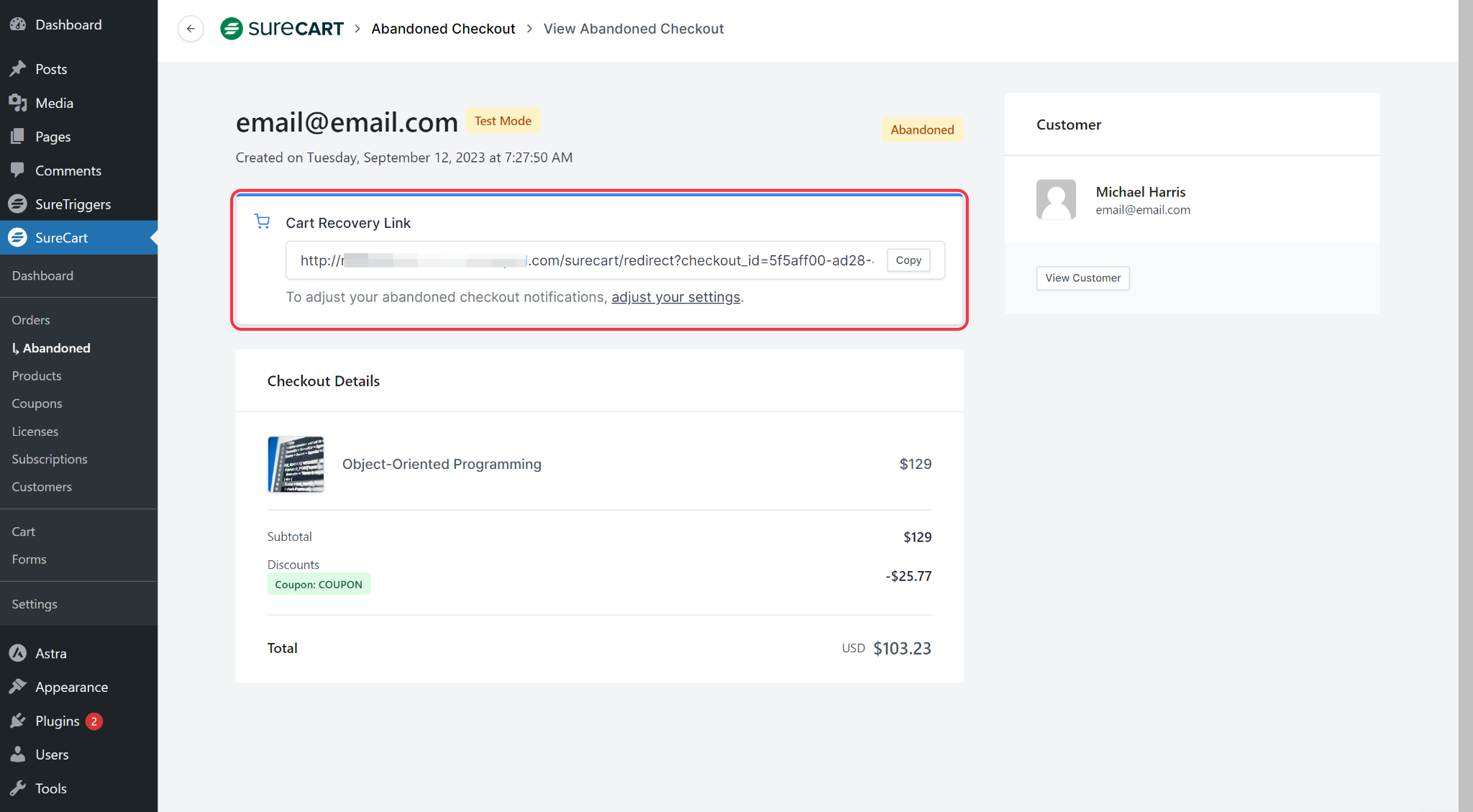Click the Appearance paintbrush icon
Screen dimensions: 1473x812
(x=18, y=687)
